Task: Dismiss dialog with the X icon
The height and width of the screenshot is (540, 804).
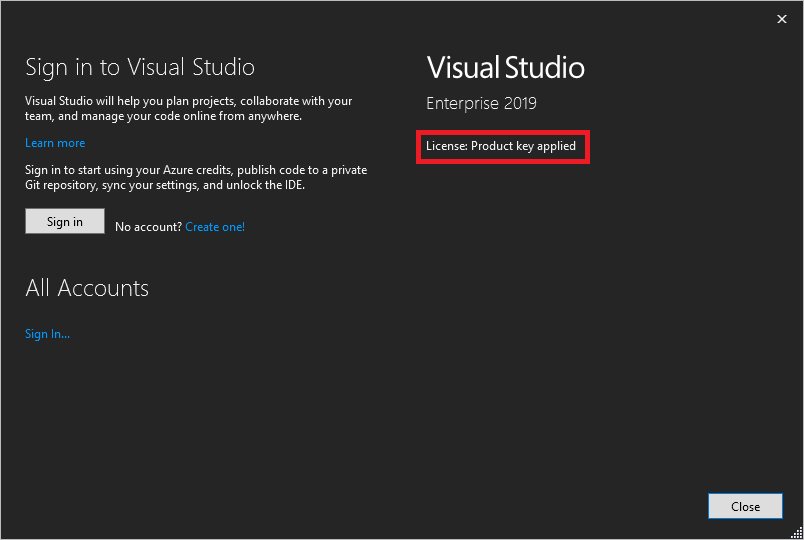Action: (x=781, y=19)
